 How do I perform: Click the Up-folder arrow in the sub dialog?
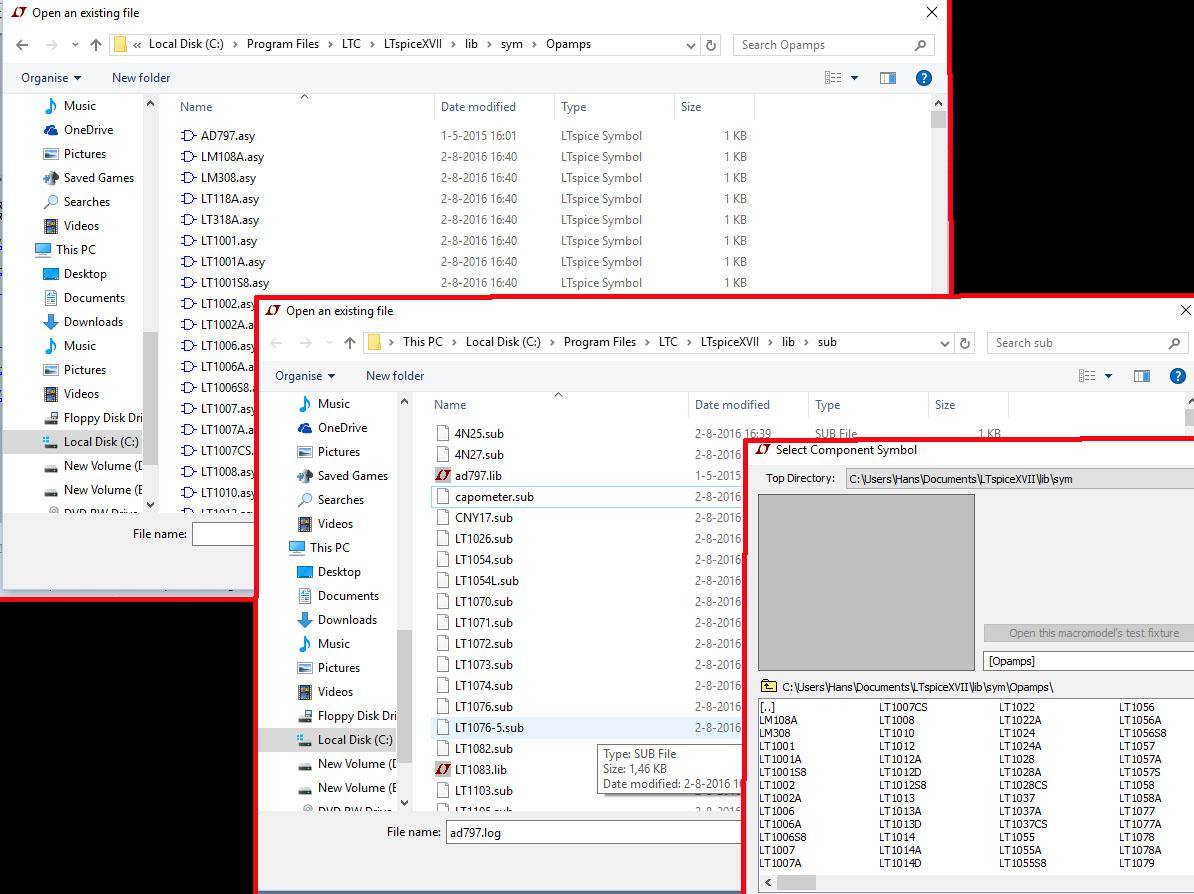(x=350, y=343)
